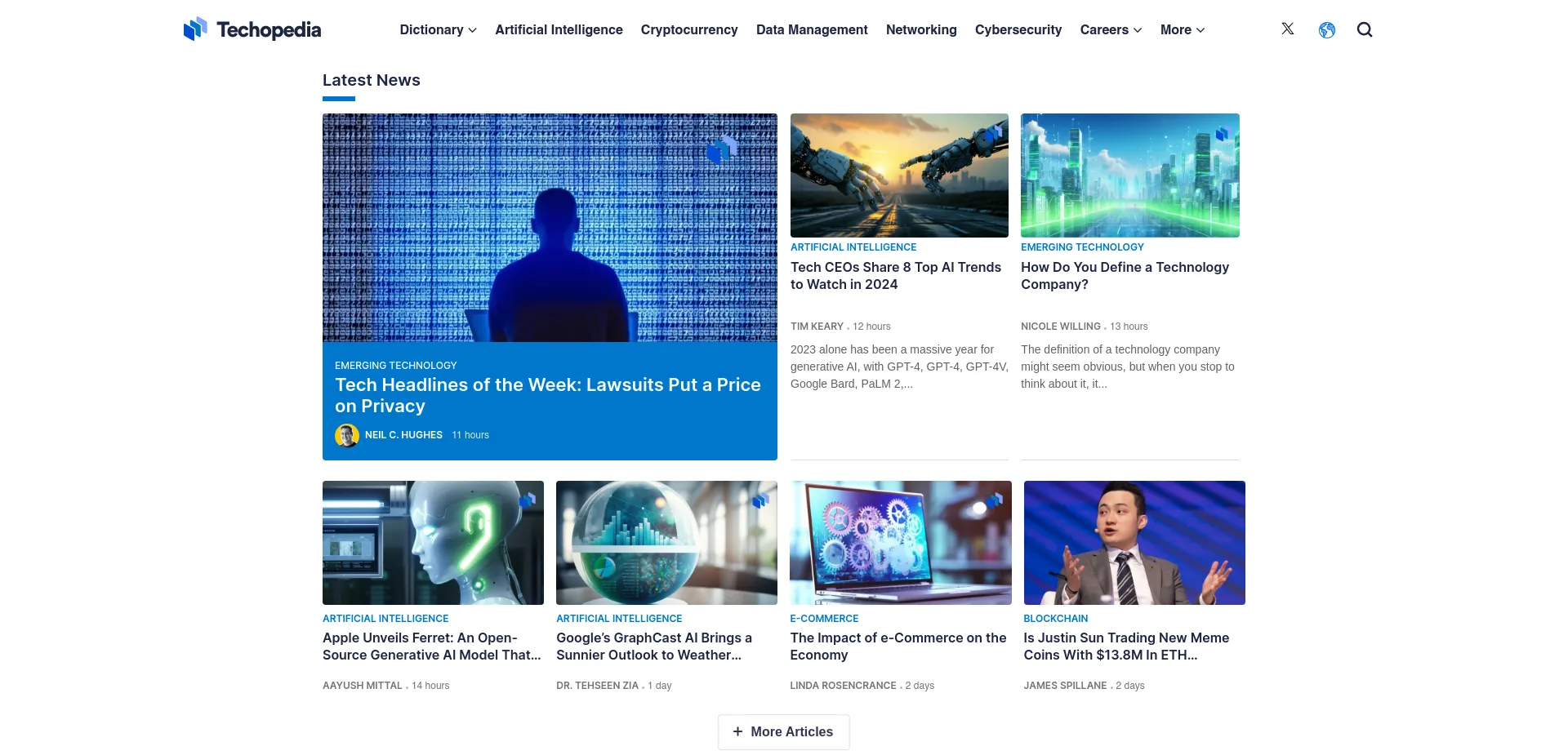Open Google's GraphCast AI article title
This screenshot has width=1568, height=751.
click(x=654, y=647)
